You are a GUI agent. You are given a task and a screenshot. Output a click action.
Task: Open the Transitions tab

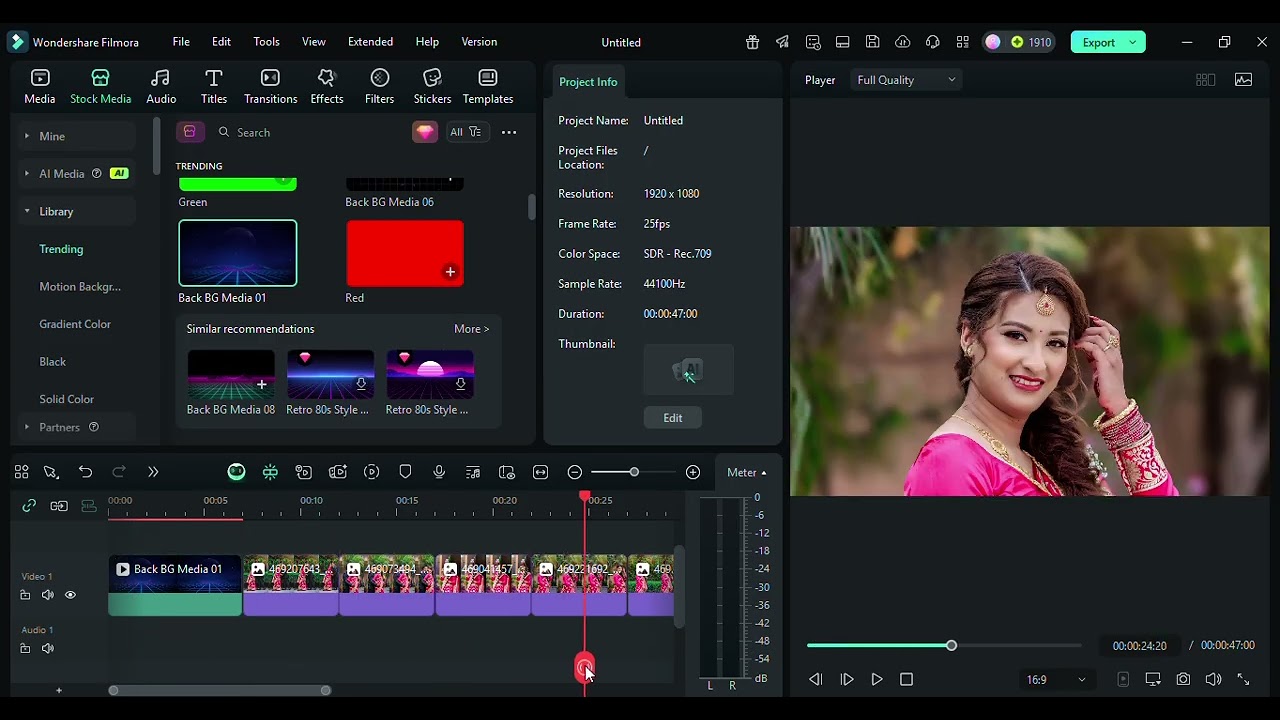270,86
